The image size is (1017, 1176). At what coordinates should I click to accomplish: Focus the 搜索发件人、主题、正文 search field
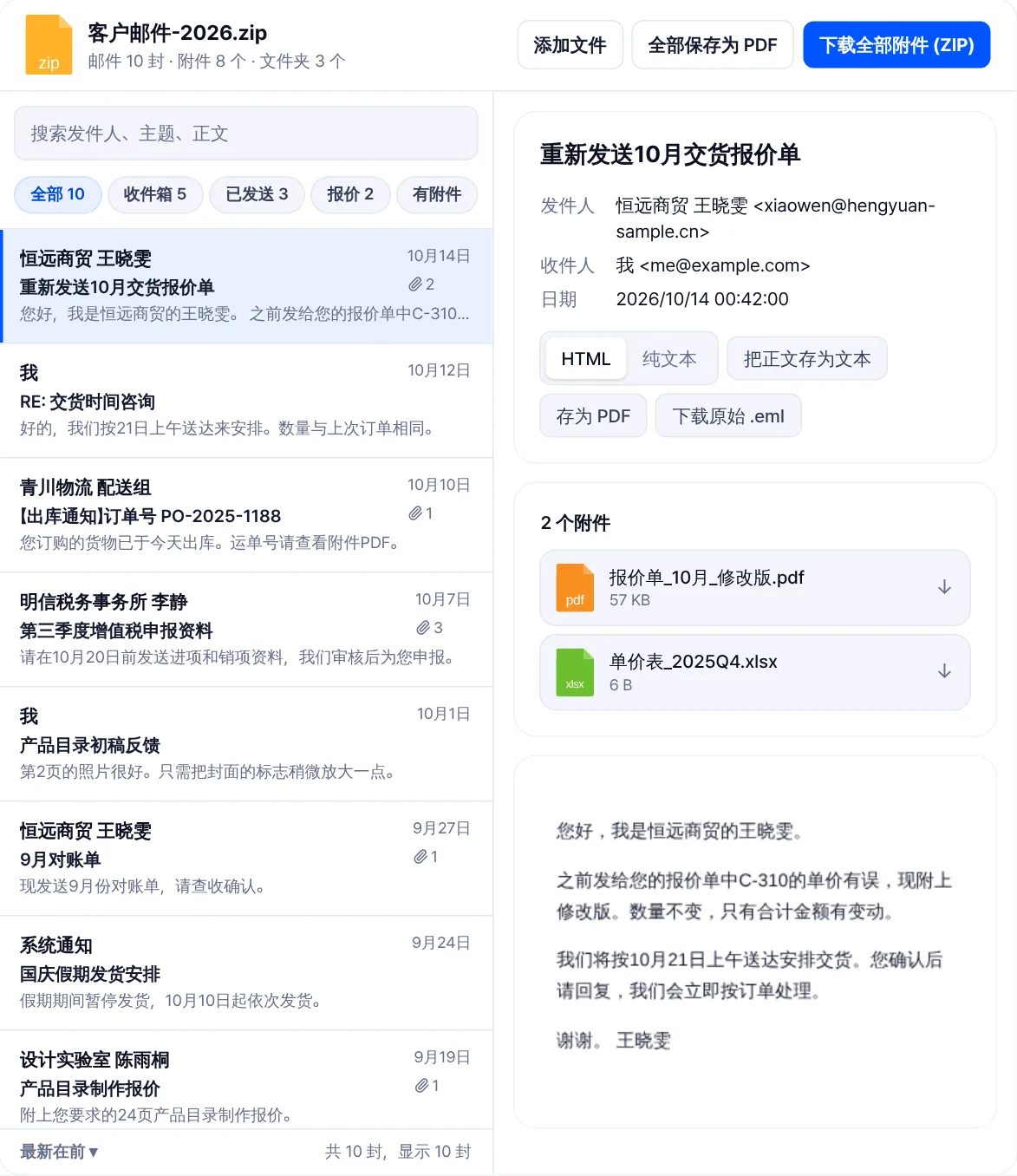[x=246, y=134]
